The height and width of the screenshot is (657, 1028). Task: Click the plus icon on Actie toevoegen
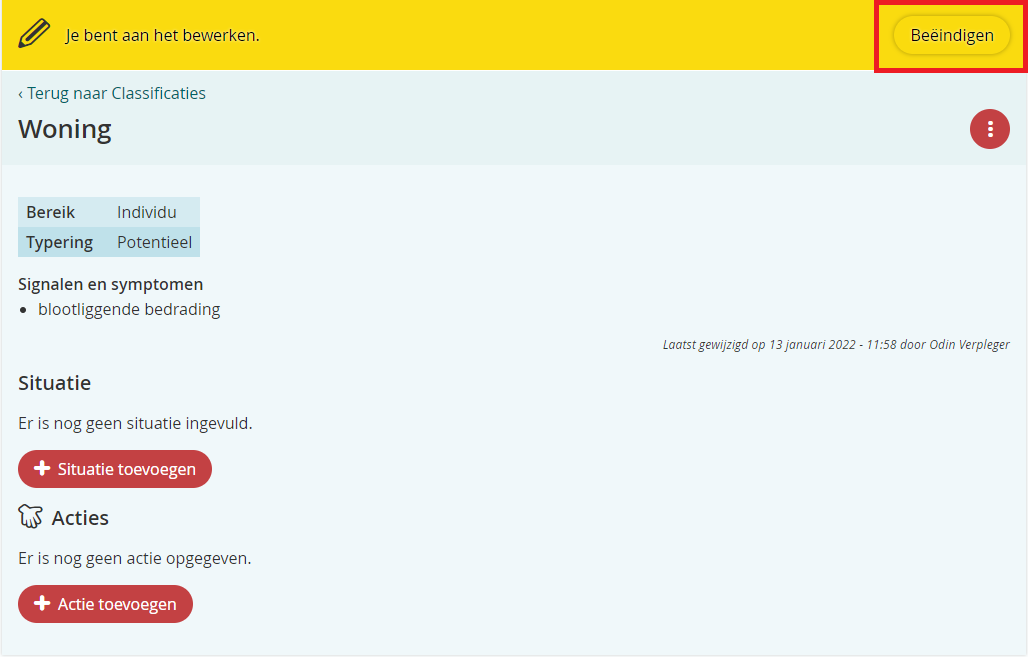[42, 604]
